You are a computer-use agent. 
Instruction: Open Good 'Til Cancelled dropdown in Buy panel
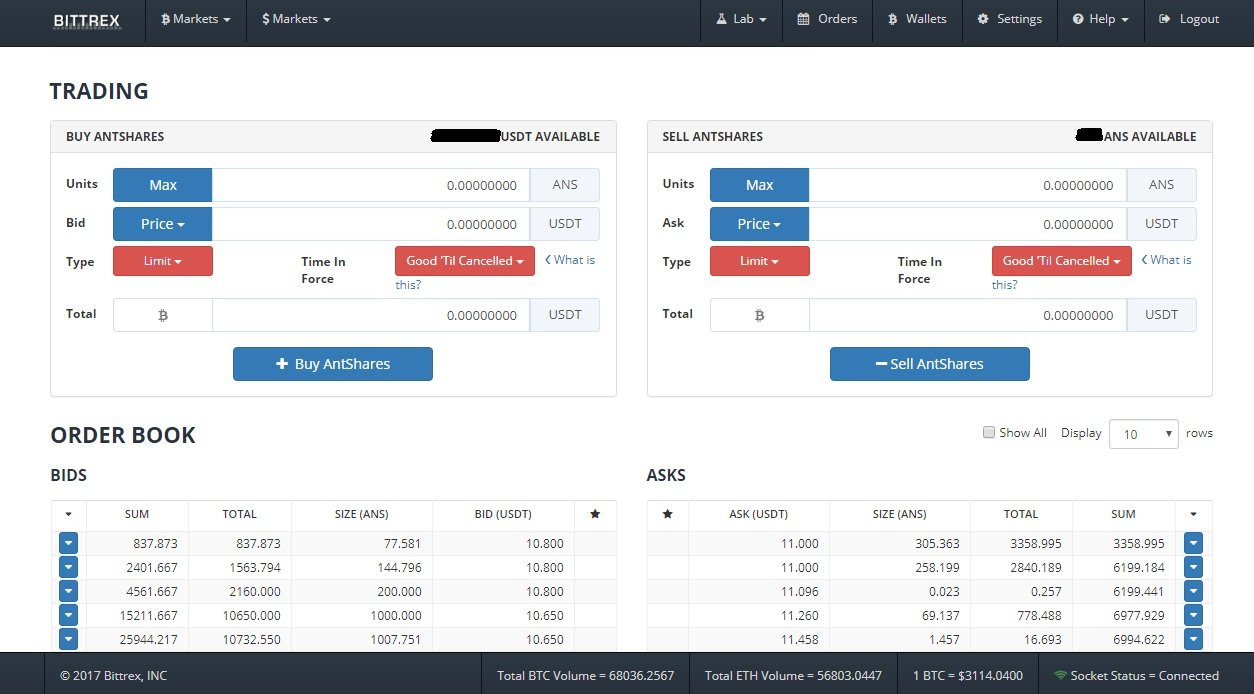coord(465,261)
